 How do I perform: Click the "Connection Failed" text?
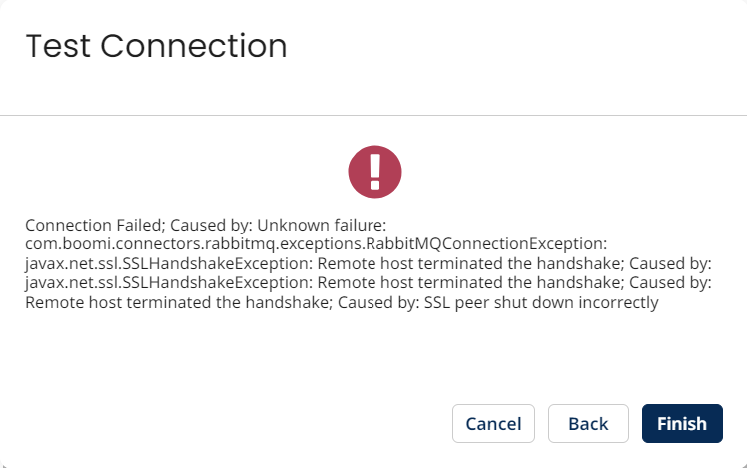(x=85, y=225)
